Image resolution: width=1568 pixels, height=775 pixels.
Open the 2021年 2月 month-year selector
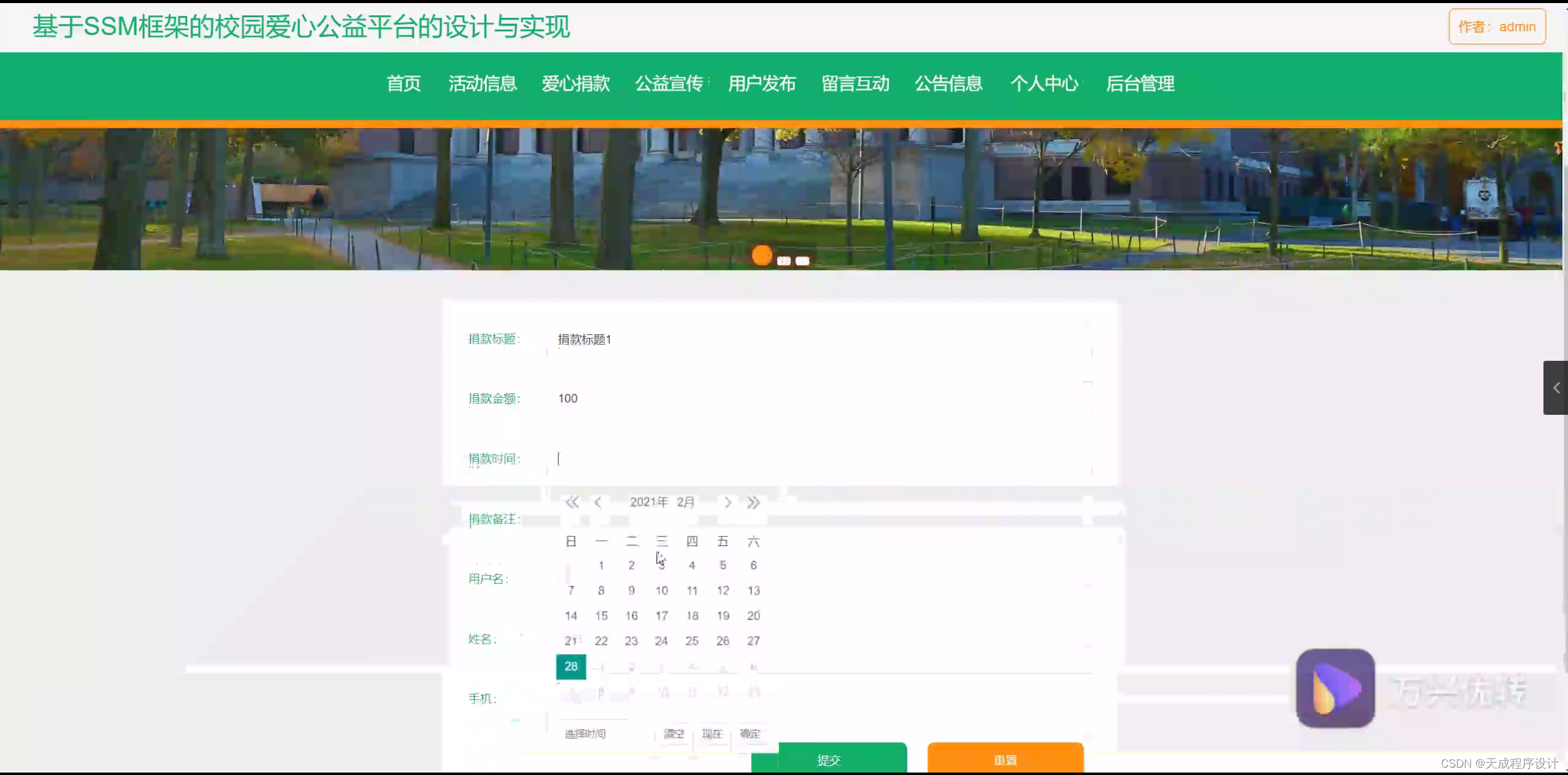coord(663,502)
